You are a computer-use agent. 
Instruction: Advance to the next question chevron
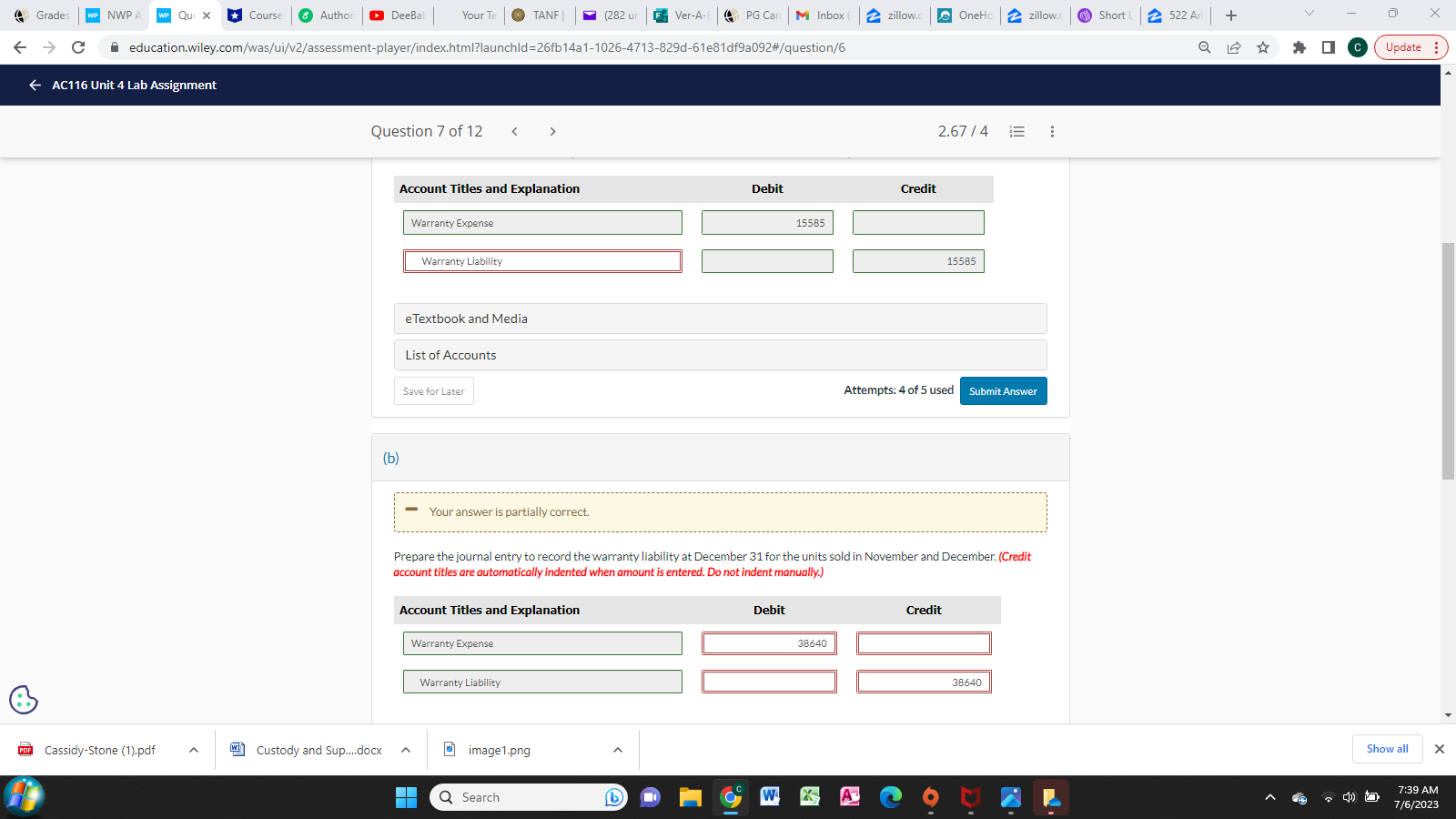(x=552, y=131)
